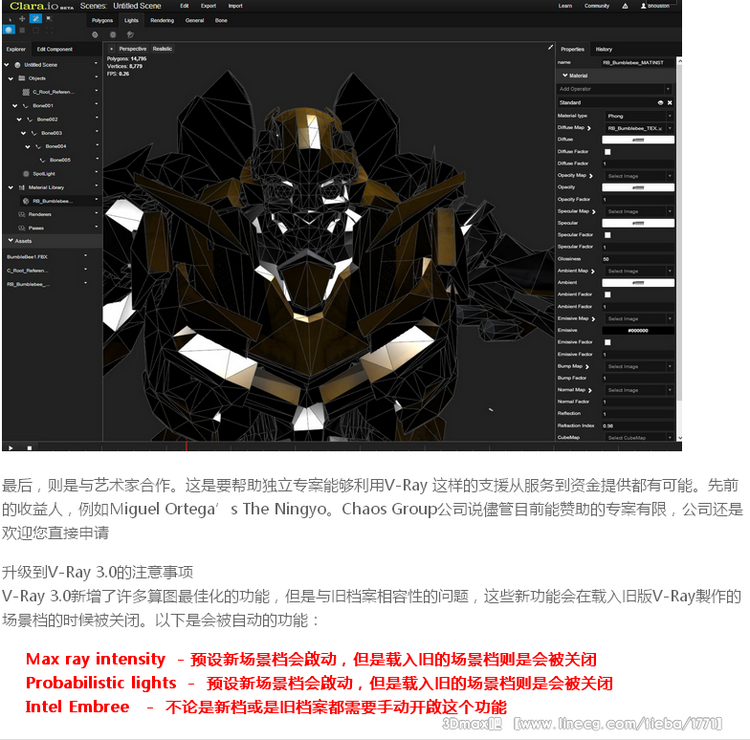Switch to the Bone tab

point(221,21)
